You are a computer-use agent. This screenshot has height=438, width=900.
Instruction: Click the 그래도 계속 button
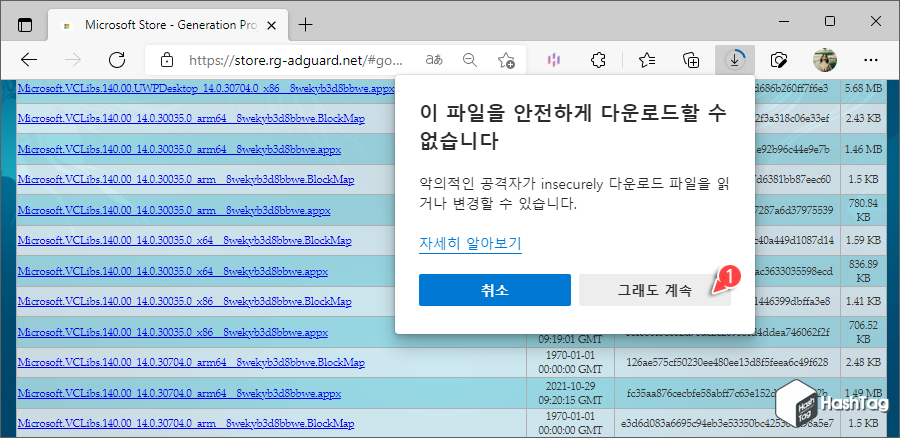tap(655, 290)
